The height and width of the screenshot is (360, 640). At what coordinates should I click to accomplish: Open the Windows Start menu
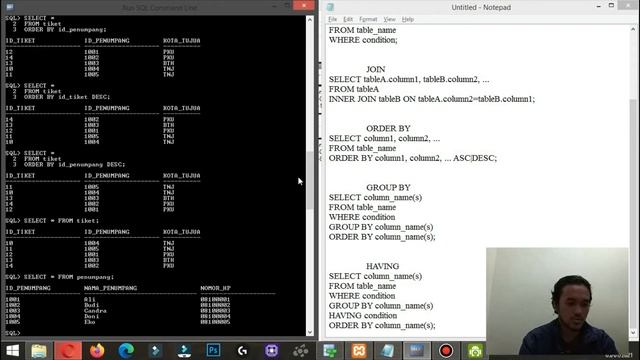tap(12, 351)
